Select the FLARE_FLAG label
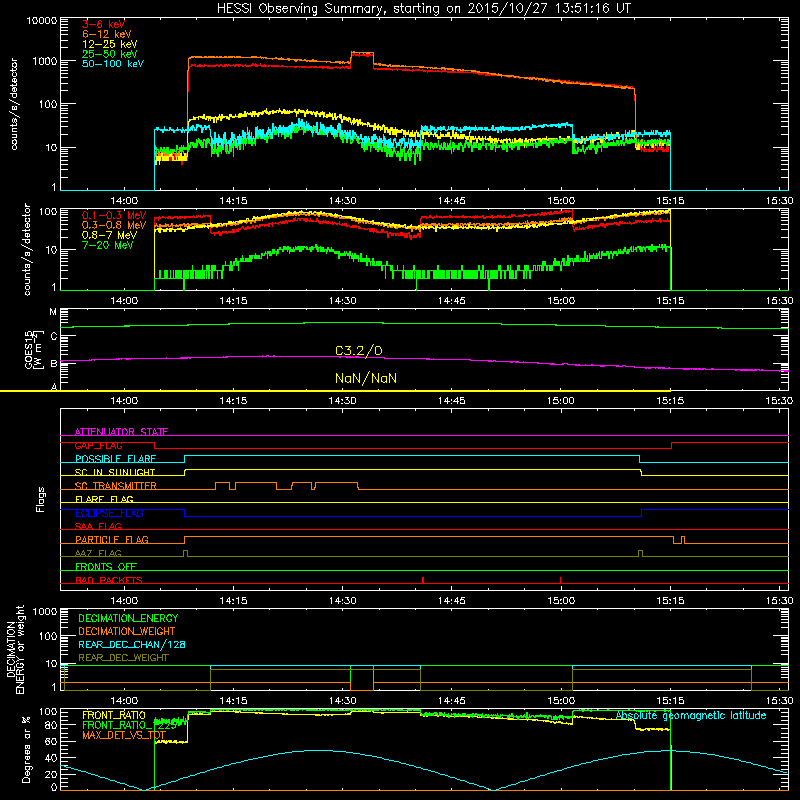This screenshot has height=800, width=800. click(x=104, y=499)
